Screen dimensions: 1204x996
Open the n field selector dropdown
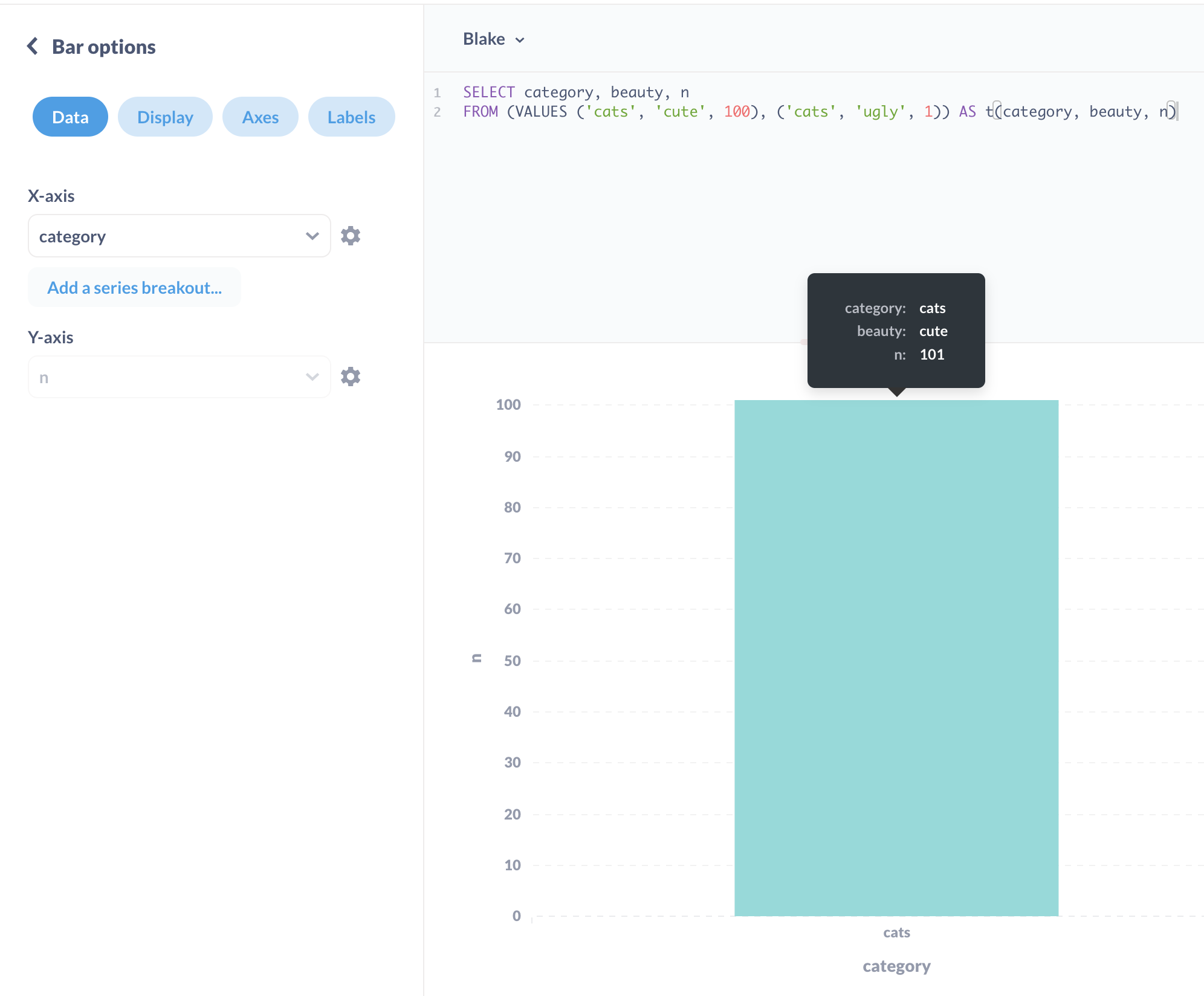(312, 376)
